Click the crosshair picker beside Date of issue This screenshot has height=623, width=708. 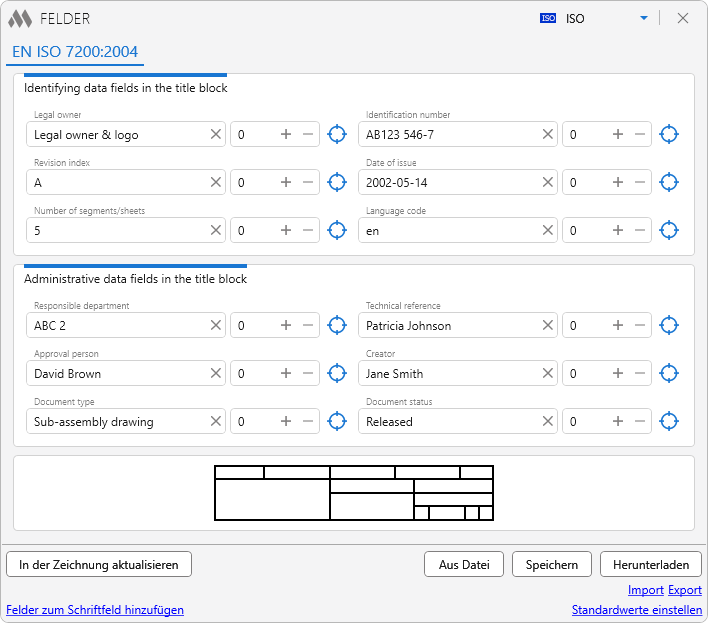tap(670, 182)
